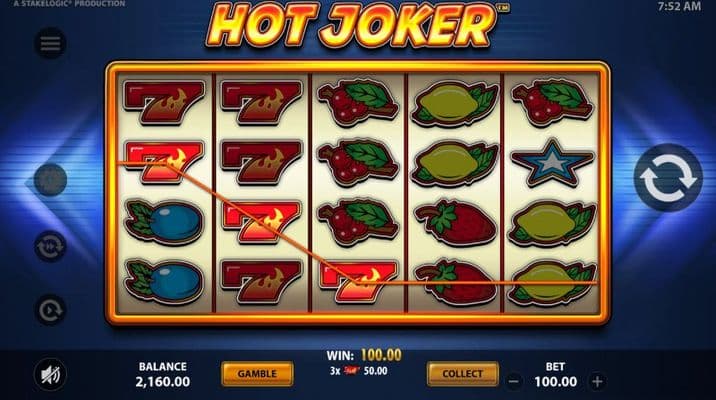The height and width of the screenshot is (400, 716).
Task: Click the highlighted seven on third reel
Action: point(358,281)
